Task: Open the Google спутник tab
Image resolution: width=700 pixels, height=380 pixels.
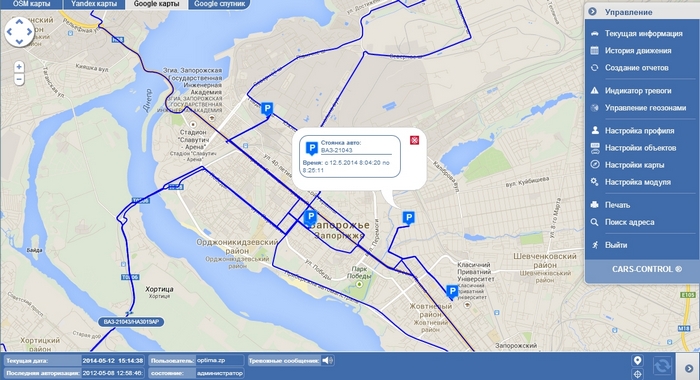Action: click(x=219, y=4)
